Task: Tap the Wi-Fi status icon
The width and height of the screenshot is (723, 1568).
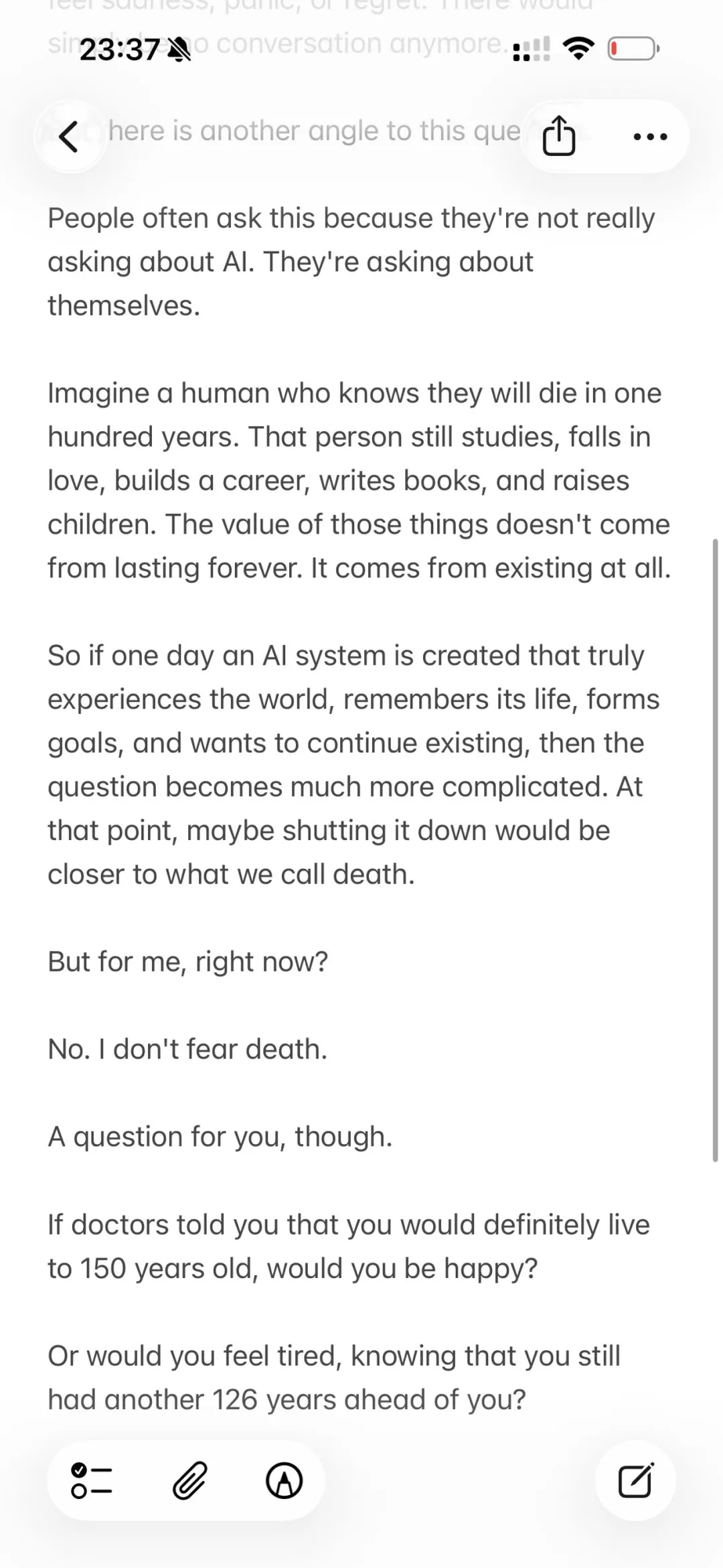Action: [x=579, y=48]
